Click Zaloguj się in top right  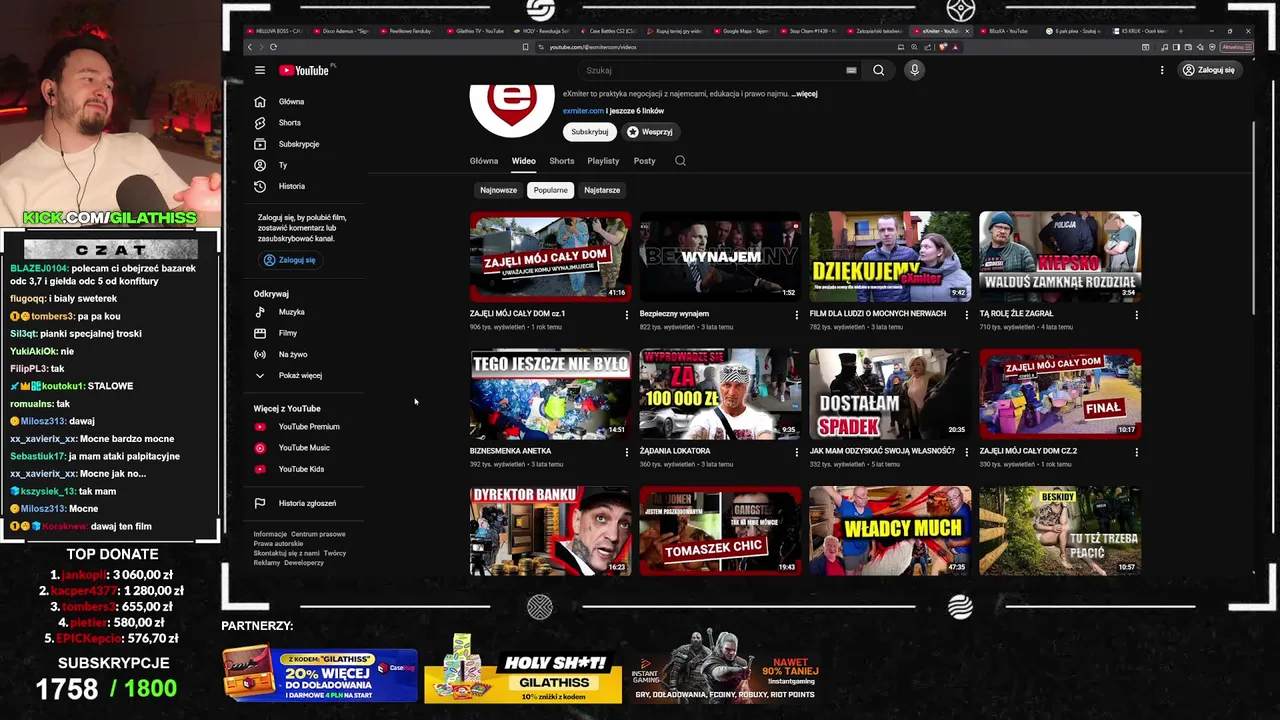tap(1209, 70)
